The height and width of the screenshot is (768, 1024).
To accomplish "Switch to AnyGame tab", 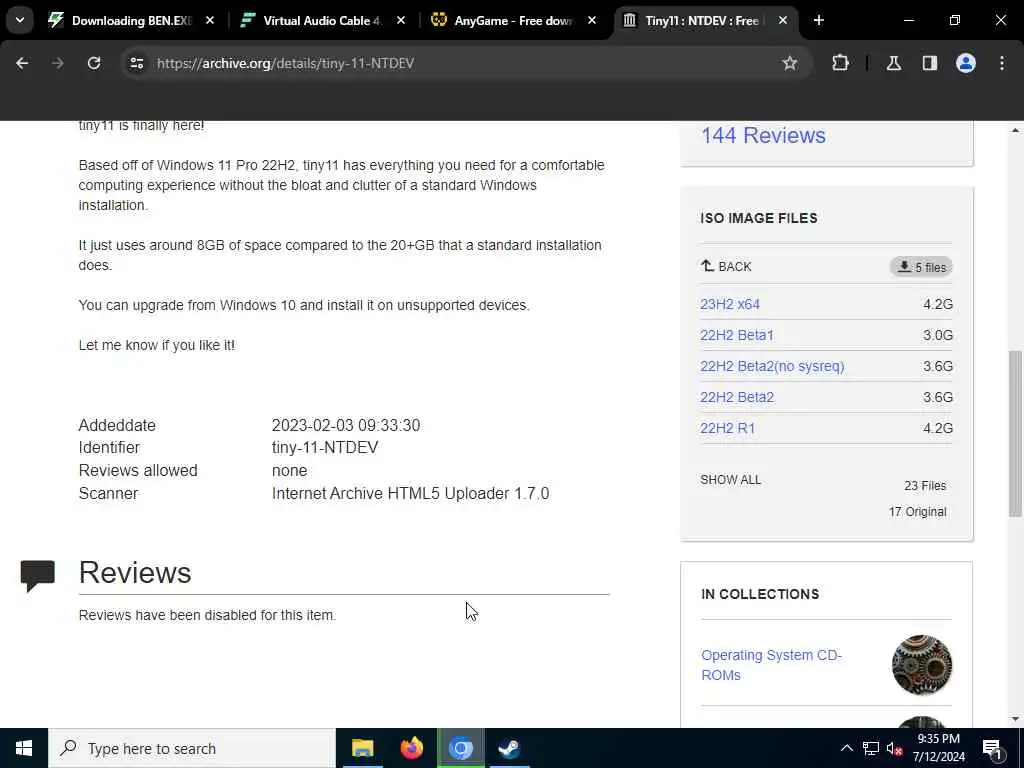I will [513, 20].
